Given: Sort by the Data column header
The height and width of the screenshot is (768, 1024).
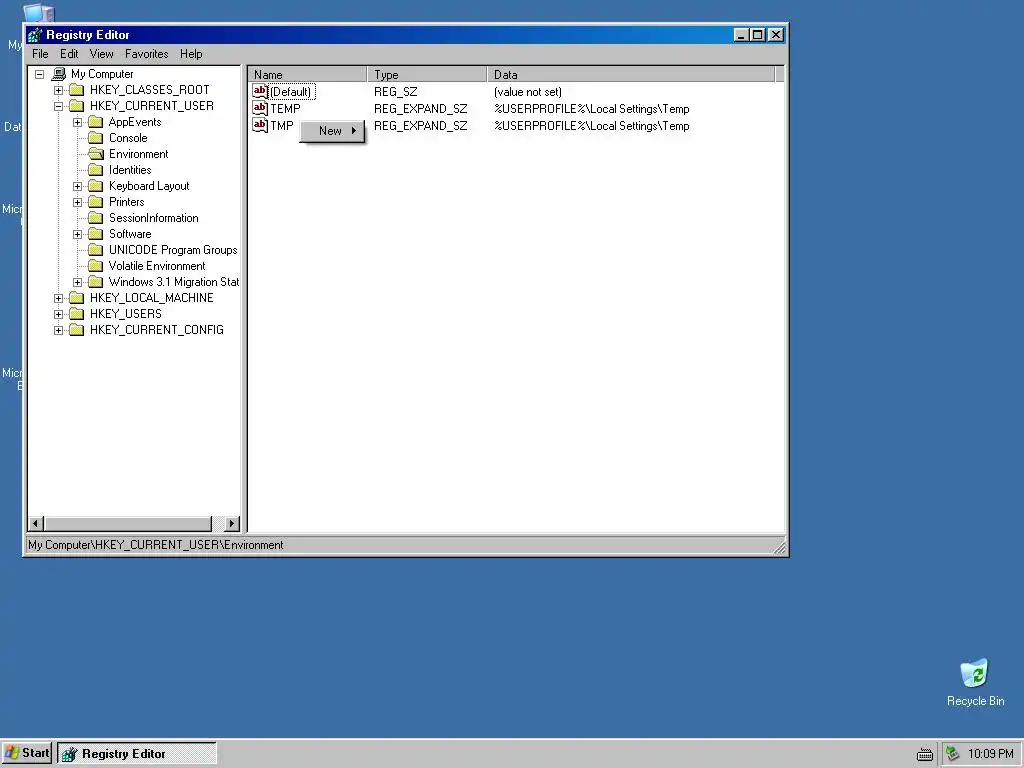Looking at the screenshot, I should point(631,74).
